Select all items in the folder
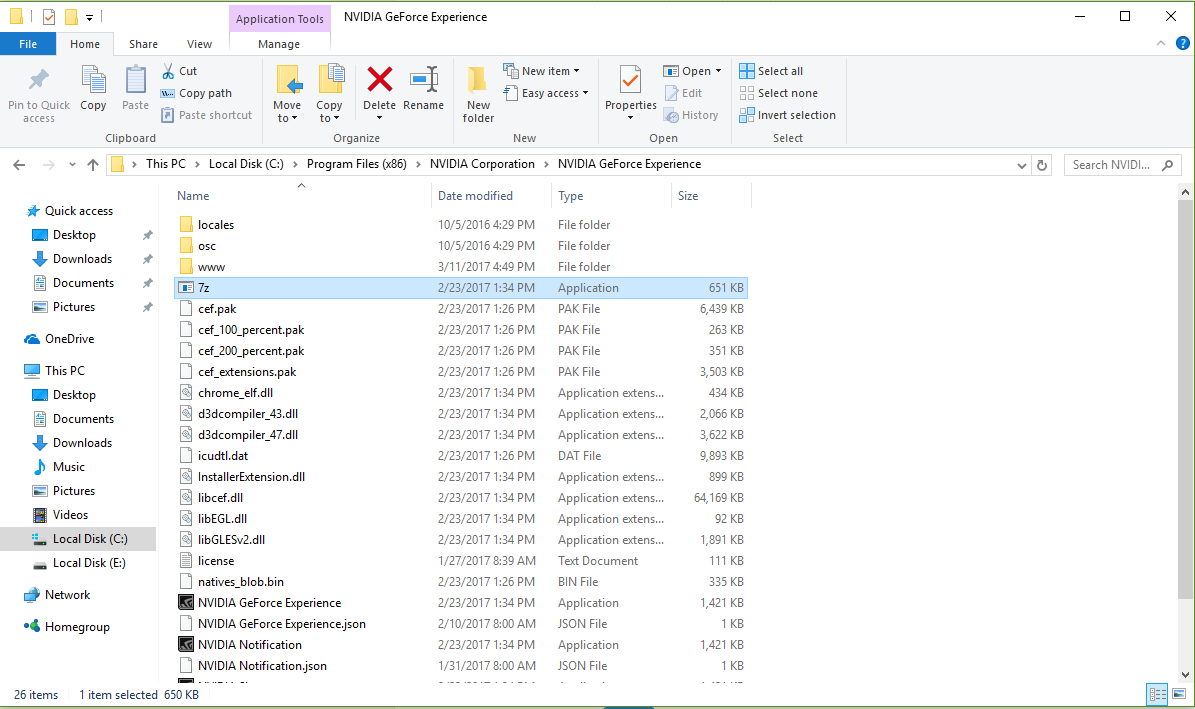Image resolution: width=1195 pixels, height=709 pixels. click(x=771, y=71)
